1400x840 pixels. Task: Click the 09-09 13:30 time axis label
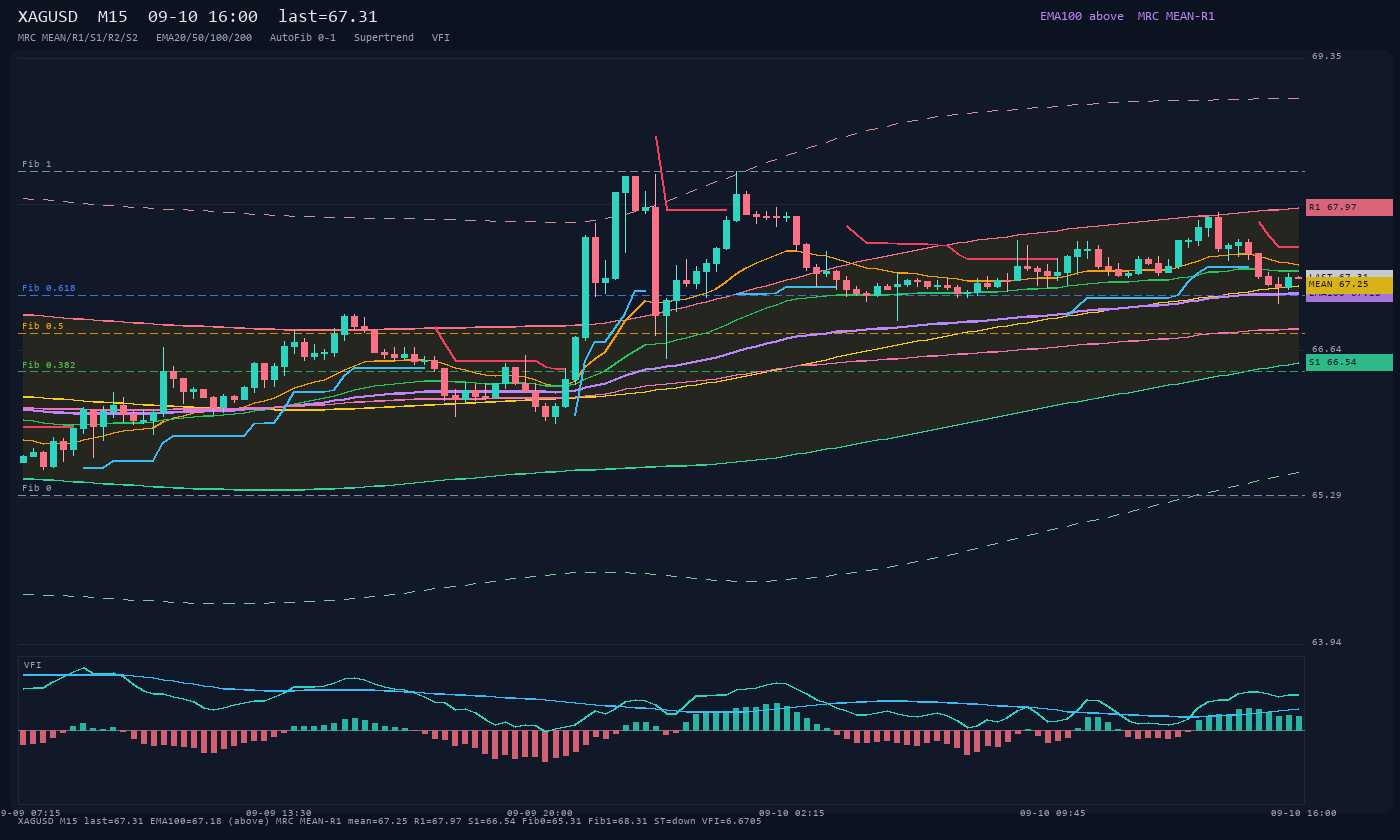[279, 813]
